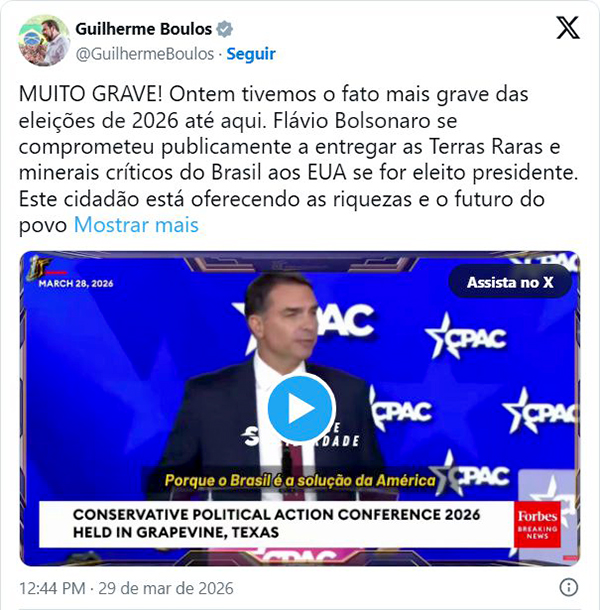Click the yellow Portuguese subtitle in video

point(300,480)
